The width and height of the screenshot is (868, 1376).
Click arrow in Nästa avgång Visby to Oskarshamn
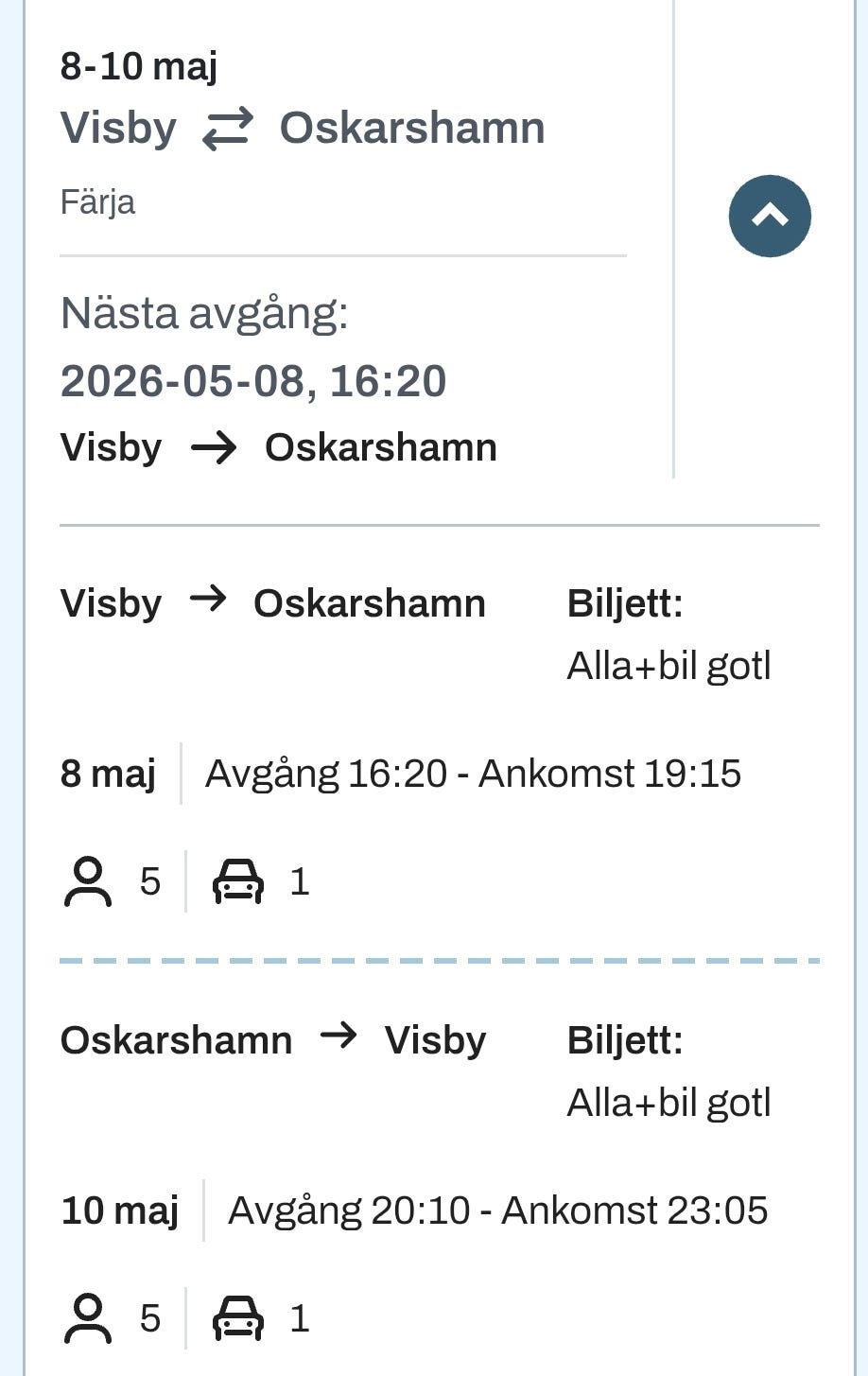pyautogui.click(x=214, y=447)
